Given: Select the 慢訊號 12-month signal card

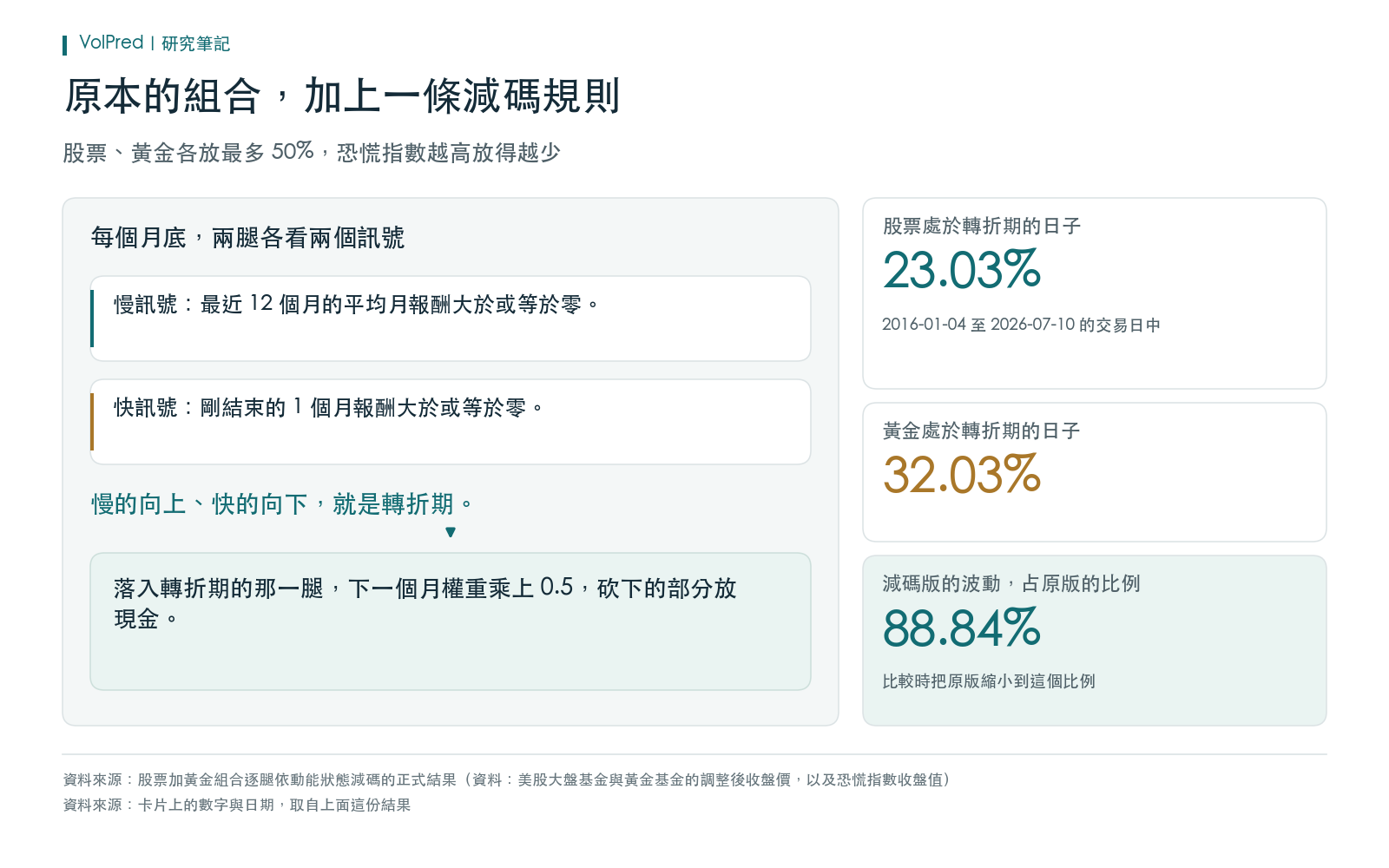Looking at the screenshot, I should pyautogui.click(x=451, y=319).
